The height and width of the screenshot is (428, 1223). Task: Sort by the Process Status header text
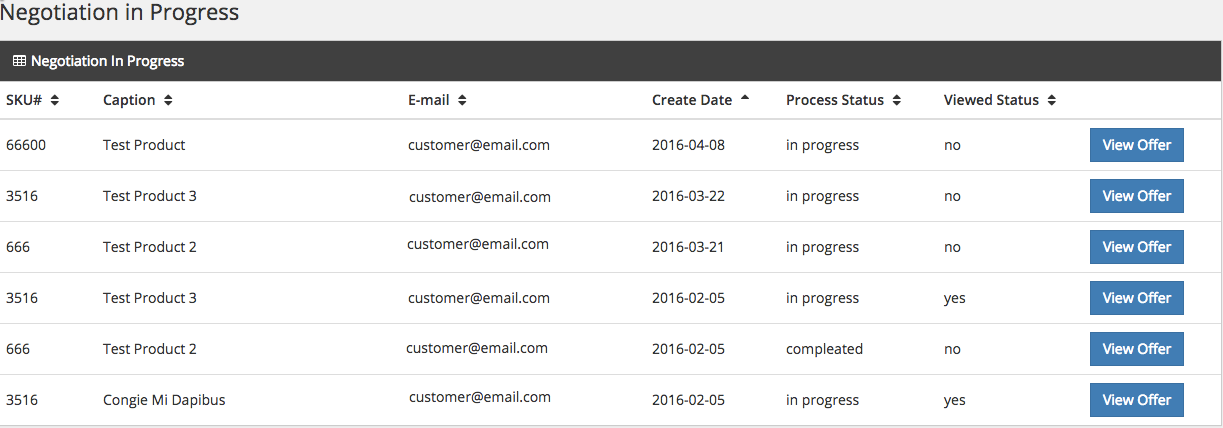pos(834,100)
